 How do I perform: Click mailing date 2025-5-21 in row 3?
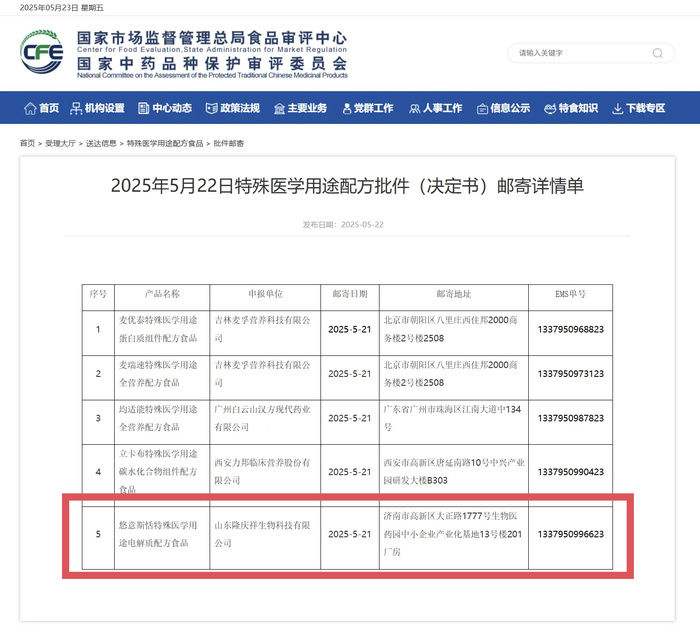(x=350, y=418)
